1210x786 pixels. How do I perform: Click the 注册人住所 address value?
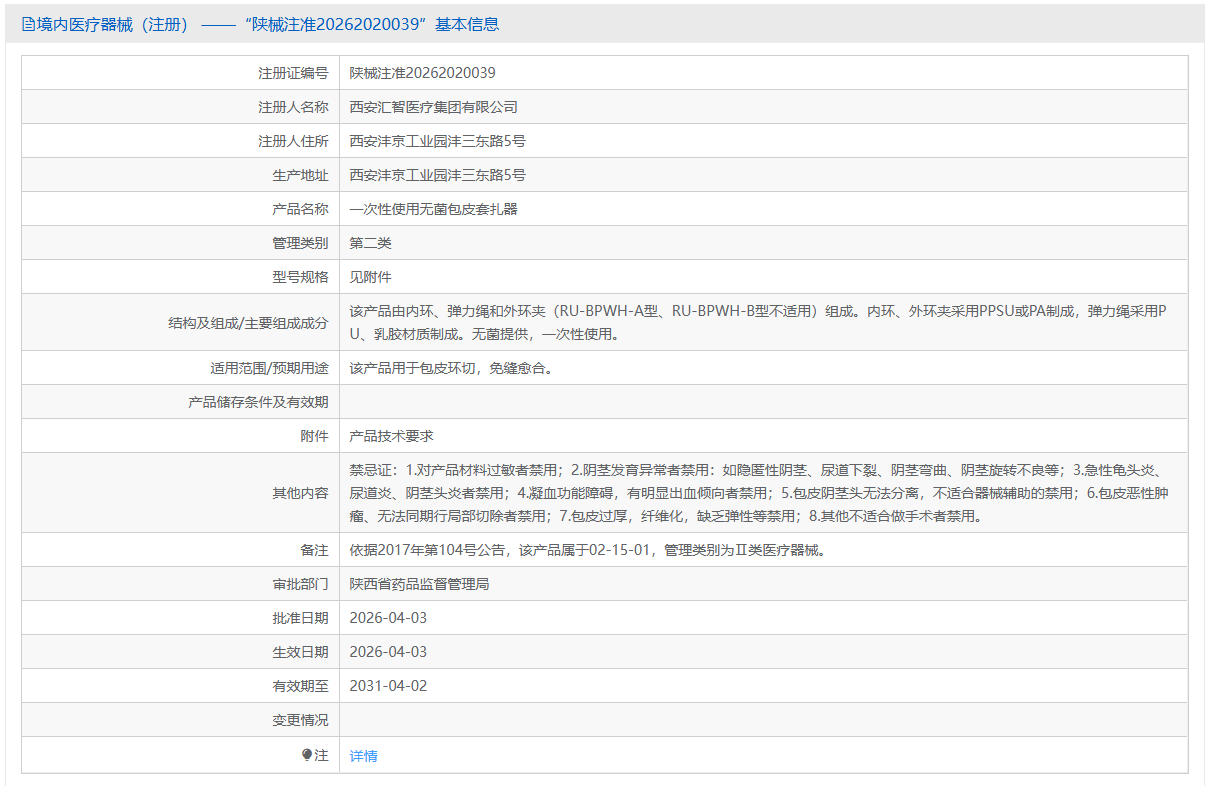tap(437, 141)
